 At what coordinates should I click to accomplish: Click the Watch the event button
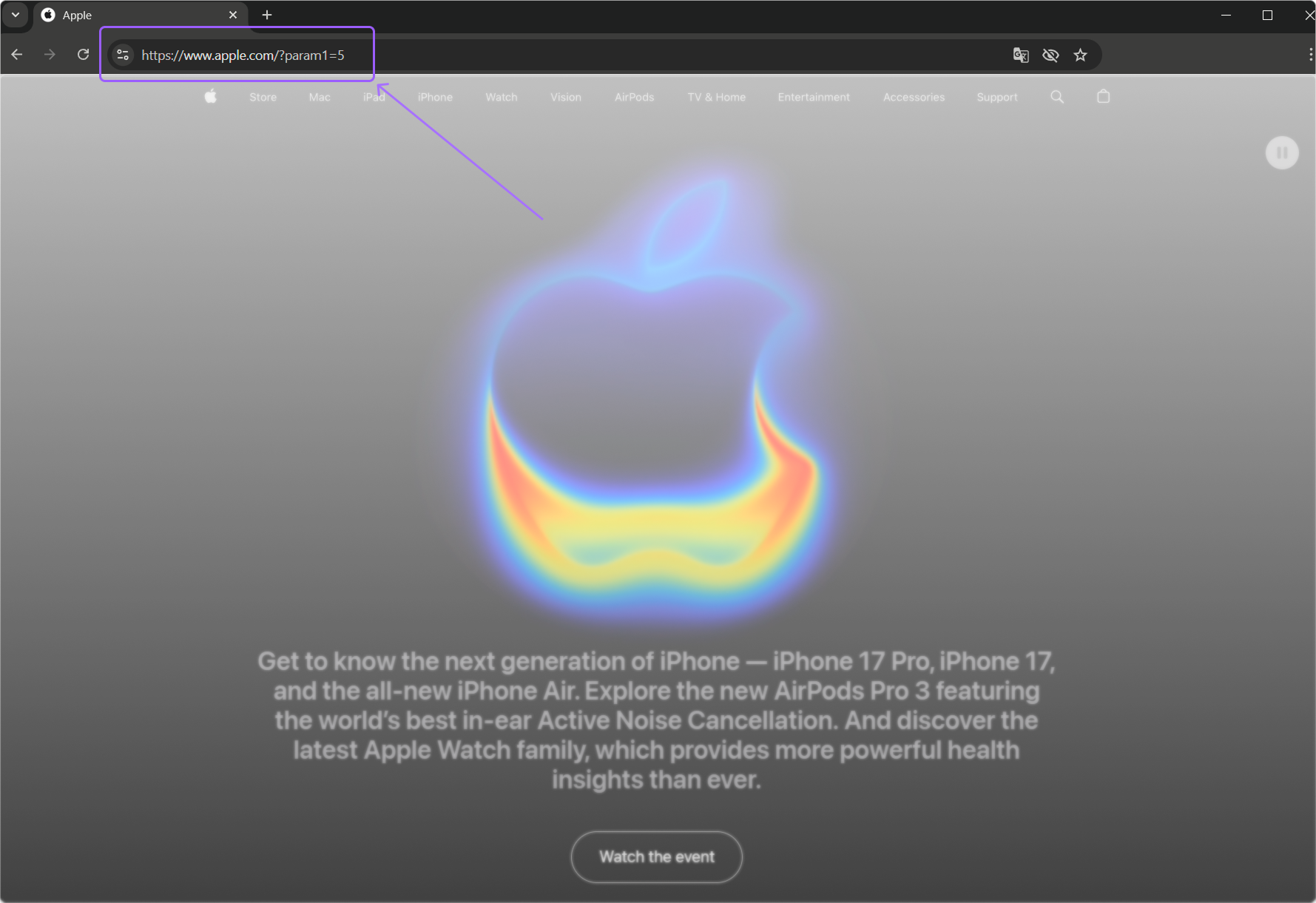657,857
